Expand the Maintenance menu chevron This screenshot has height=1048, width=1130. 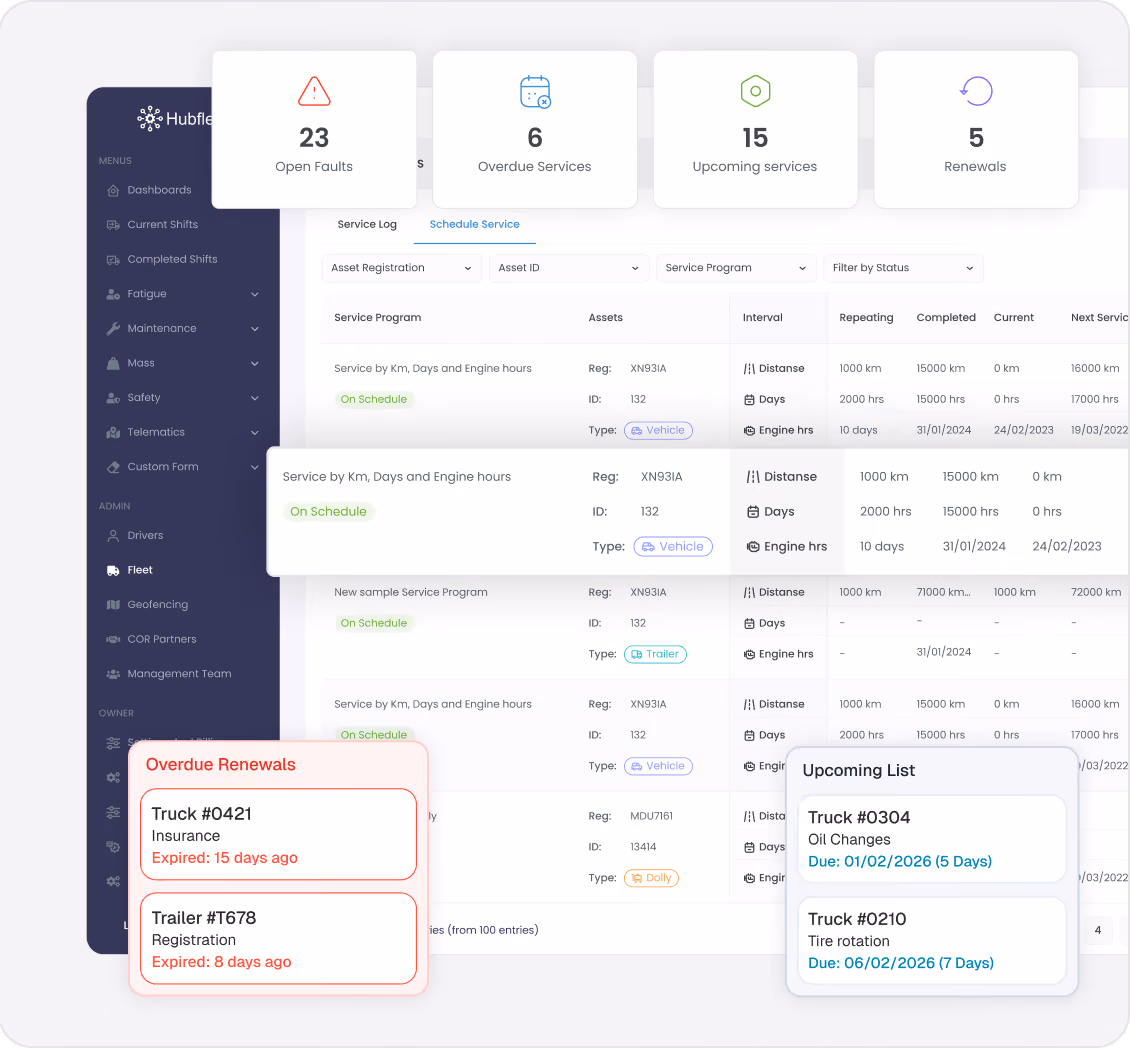coord(254,329)
